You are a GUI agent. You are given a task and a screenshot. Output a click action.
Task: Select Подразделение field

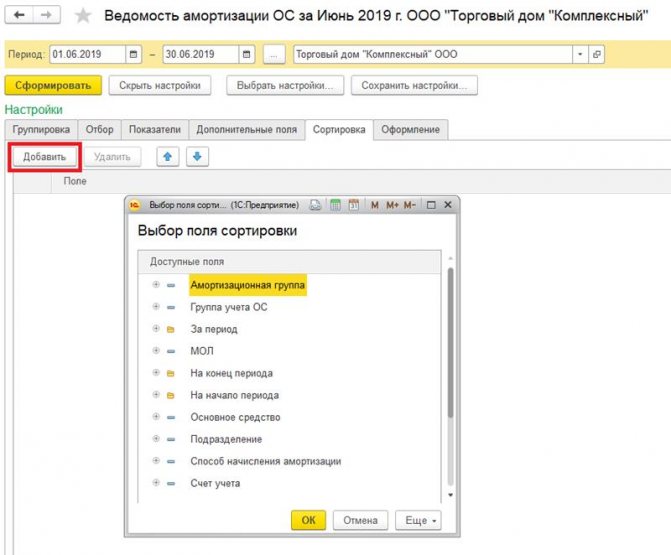coord(226,439)
